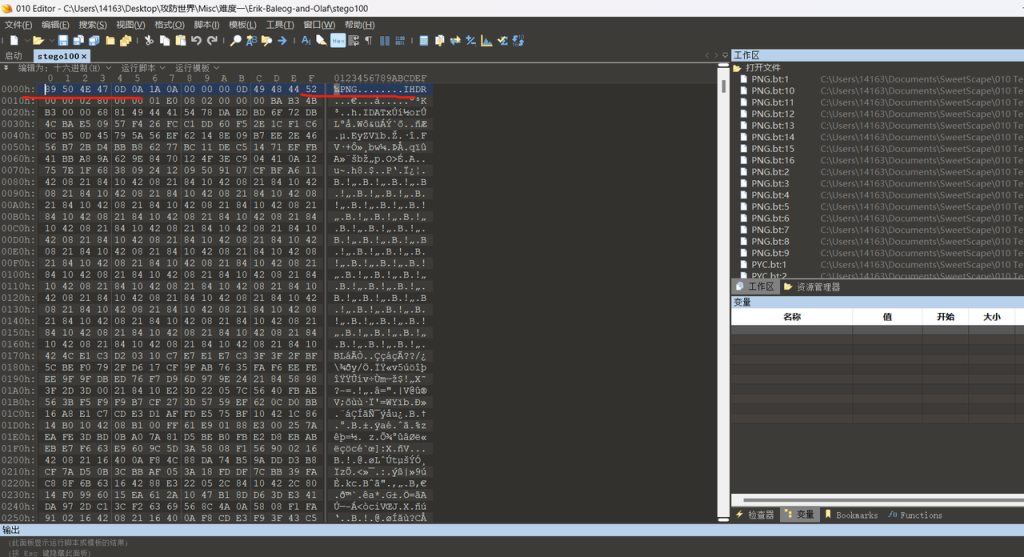Toggle the Hex edit mode button

[338, 41]
